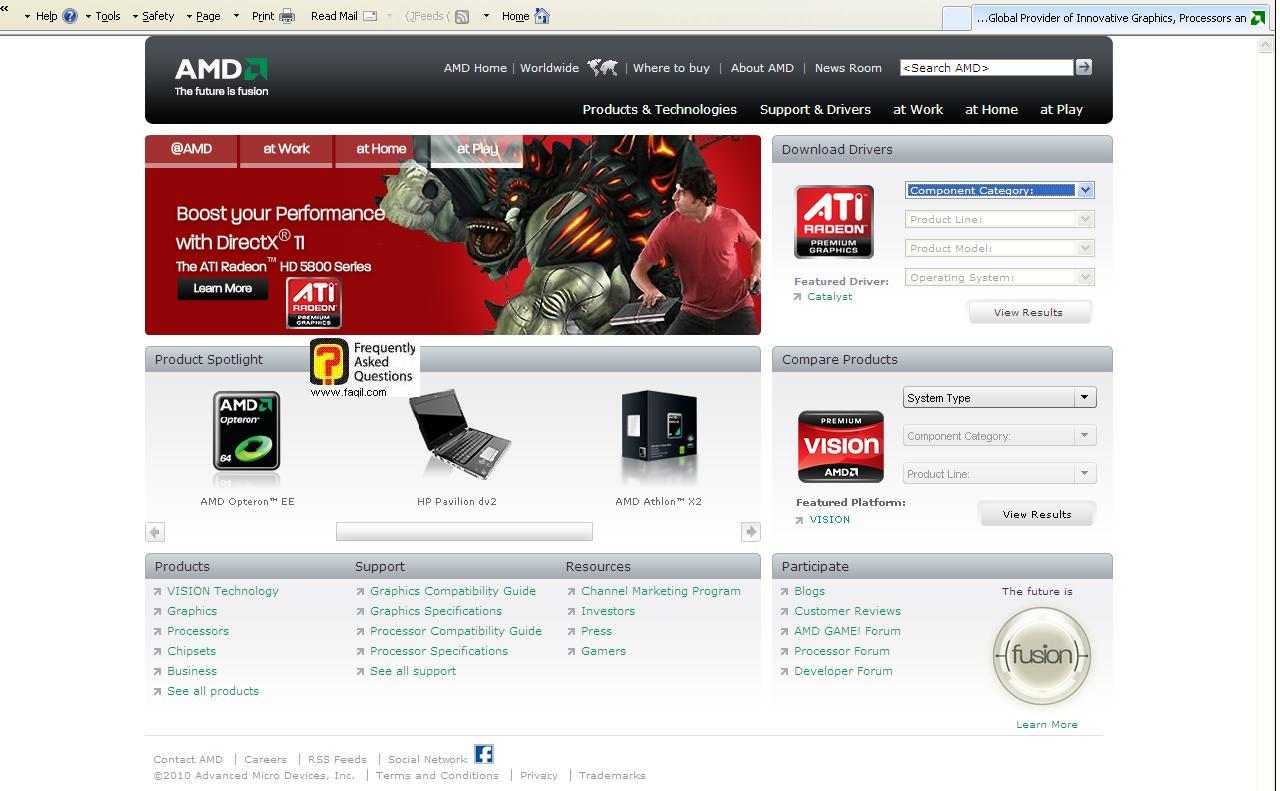
Task: Click Learn More button on banner
Action: pyautogui.click(x=222, y=288)
